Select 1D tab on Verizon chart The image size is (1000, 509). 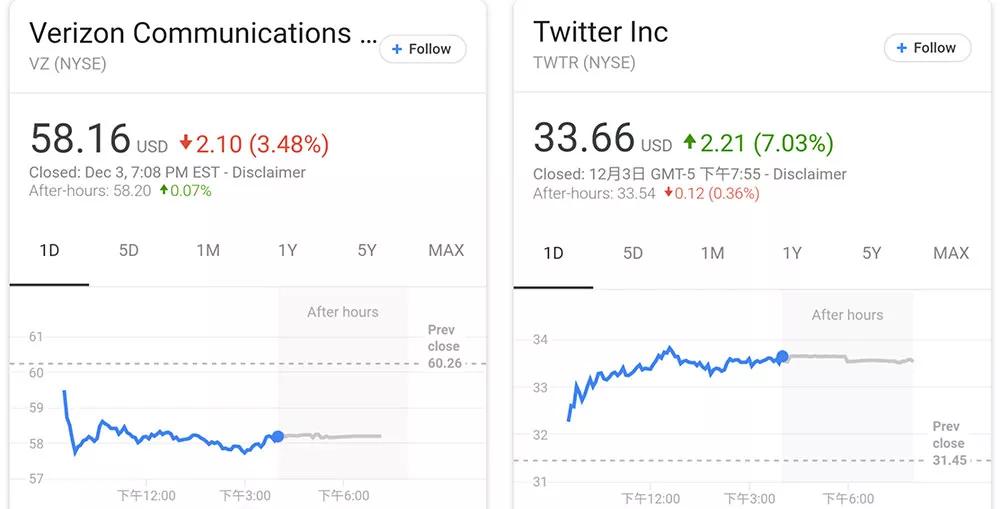pos(49,250)
